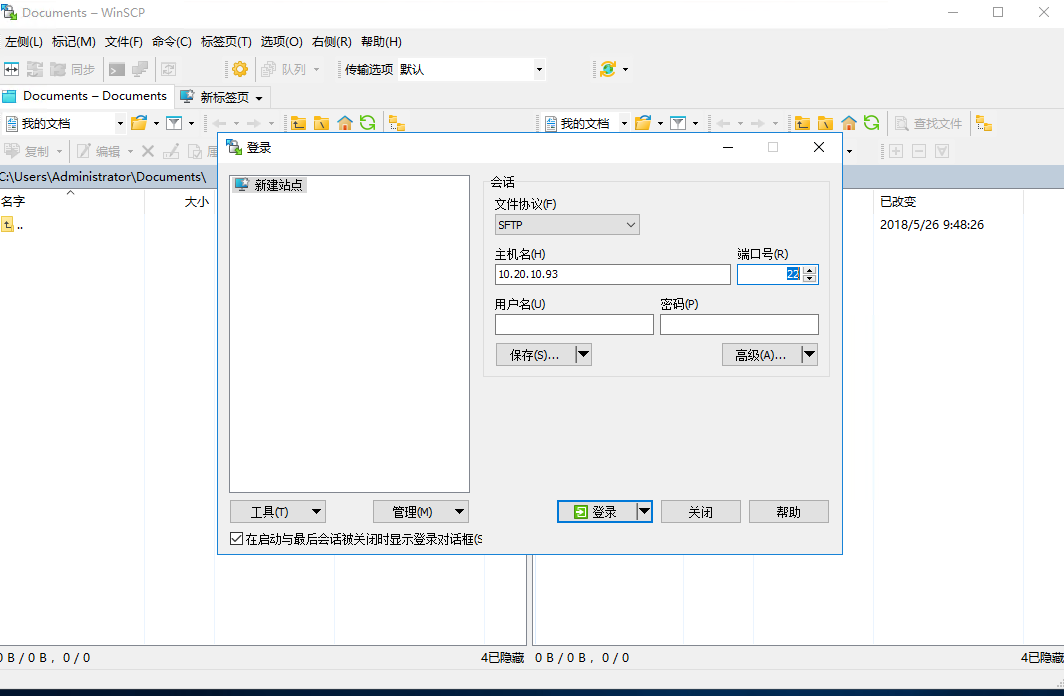1064x696 pixels.
Task: Open the 命令(C) menu
Action: [x=172, y=42]
